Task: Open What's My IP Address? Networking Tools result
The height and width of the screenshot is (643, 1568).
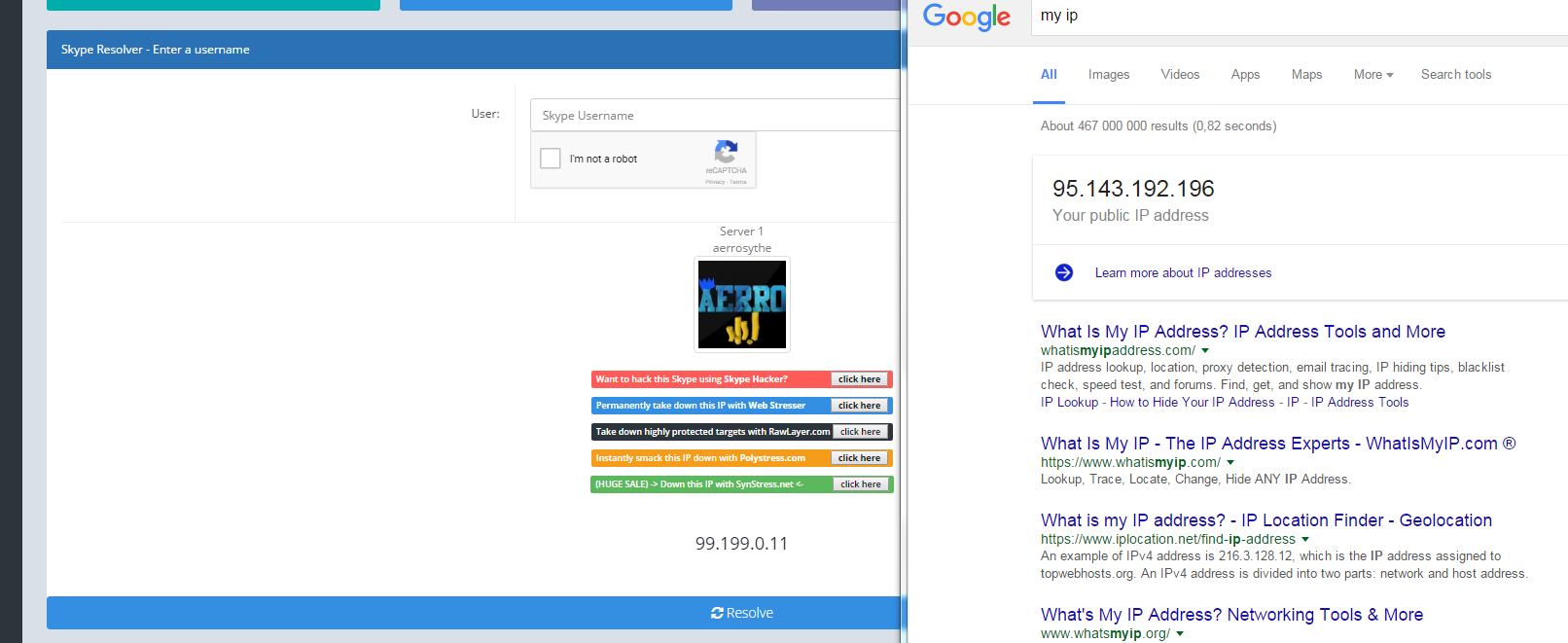Action: [x=1231, y=615]
